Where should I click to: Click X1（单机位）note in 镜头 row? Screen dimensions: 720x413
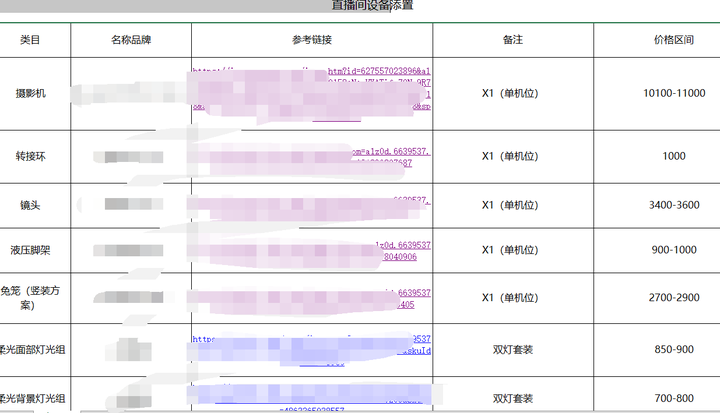510,205
